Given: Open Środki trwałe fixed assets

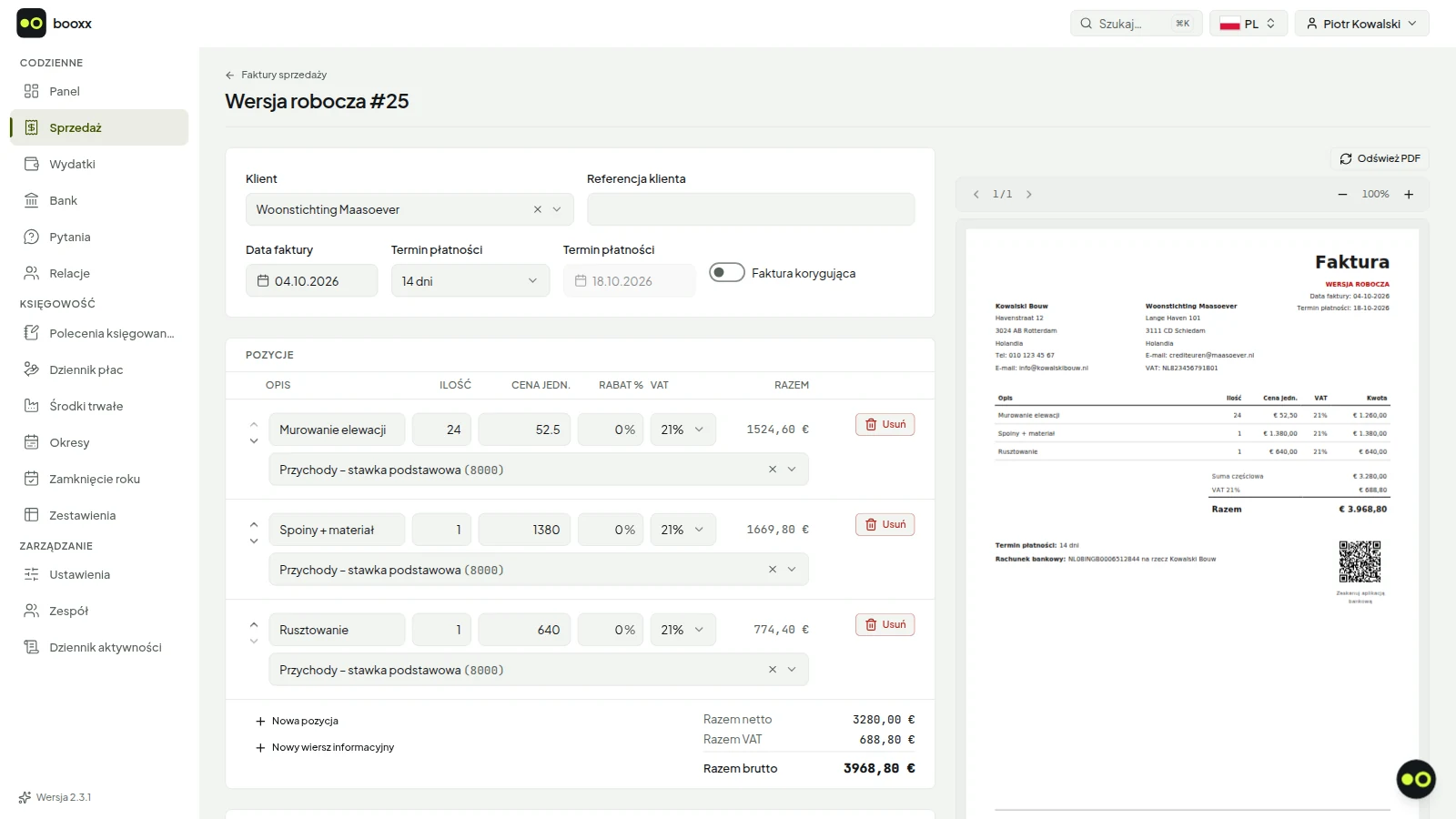Looking at the screenshot, I should [98, 406].
